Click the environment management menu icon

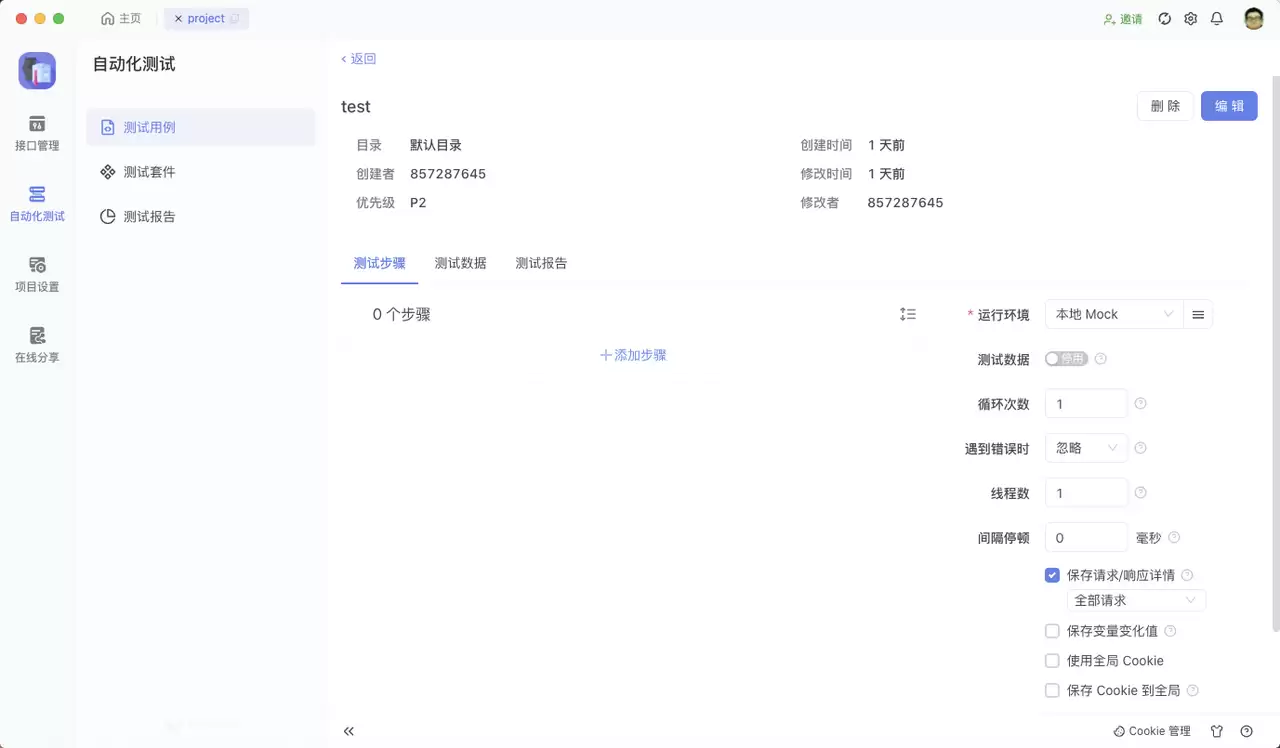point(1198,314)
